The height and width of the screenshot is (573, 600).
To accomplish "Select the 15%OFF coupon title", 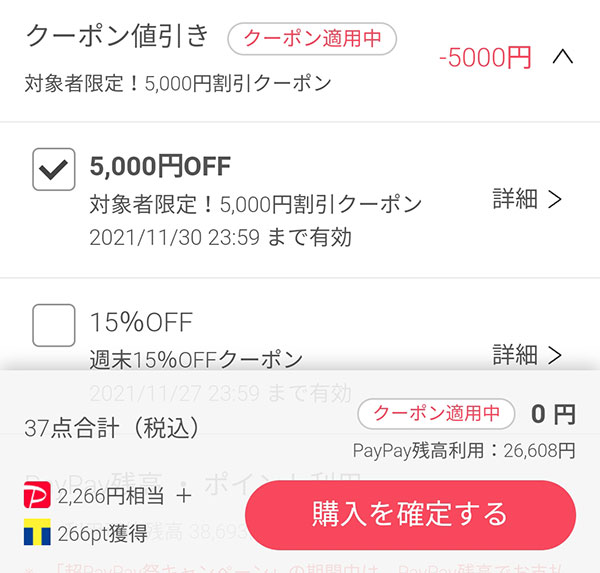I will pyautogui.click(x=141, y=322).
